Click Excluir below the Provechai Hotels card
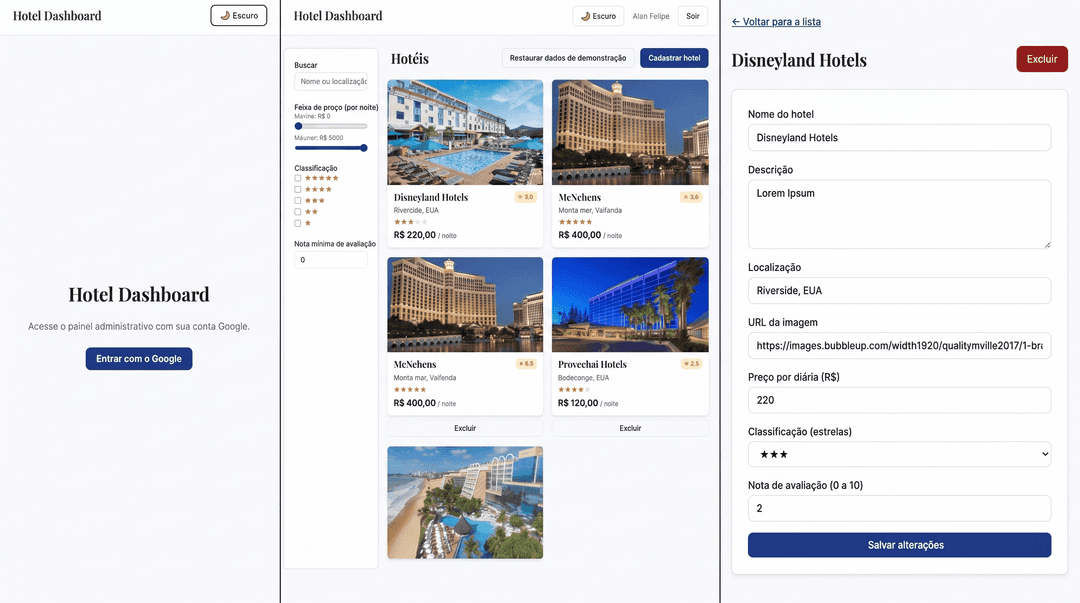Screen dimensions: 1080x603 pyautogui.click(x=630, y=428)
